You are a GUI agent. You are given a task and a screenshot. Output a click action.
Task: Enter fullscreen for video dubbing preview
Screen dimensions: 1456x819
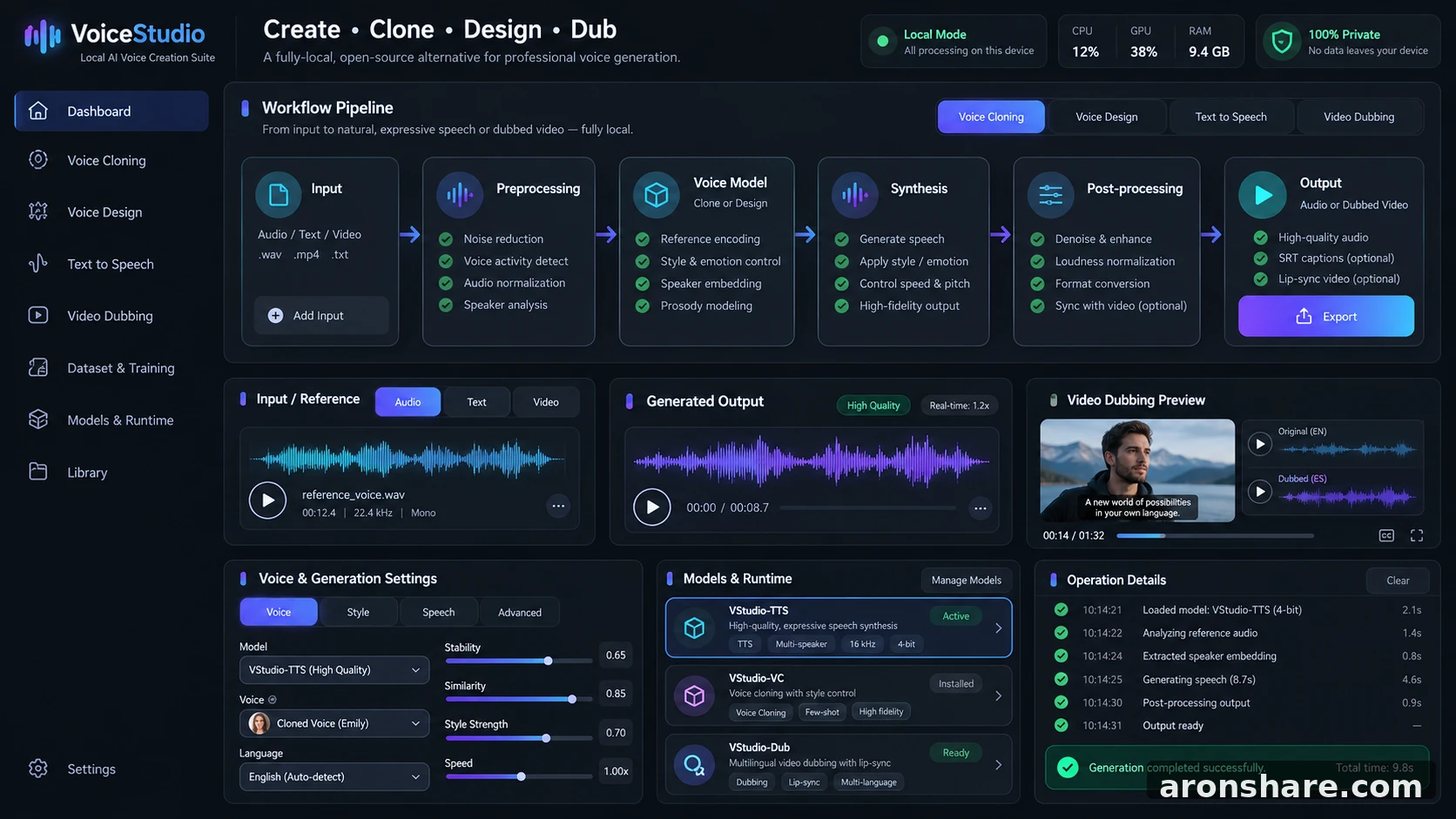(x=1417, y=535)
